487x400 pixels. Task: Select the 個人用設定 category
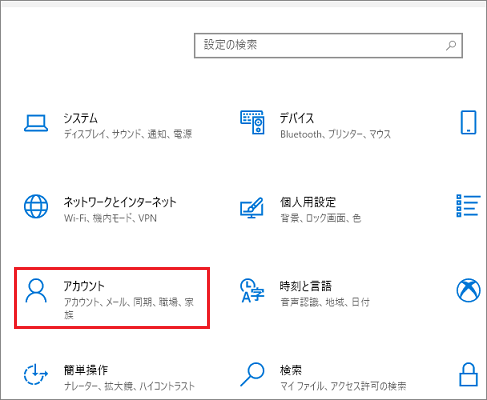point(307,202)
